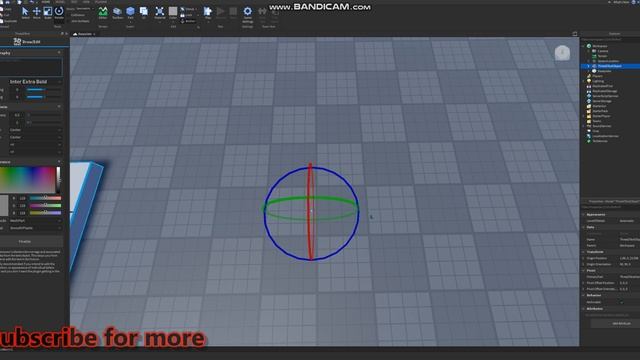The height and width of the screenshot is (360, 640).
Task: Click the Lock option in ribbon
Action: click(187, 15)
